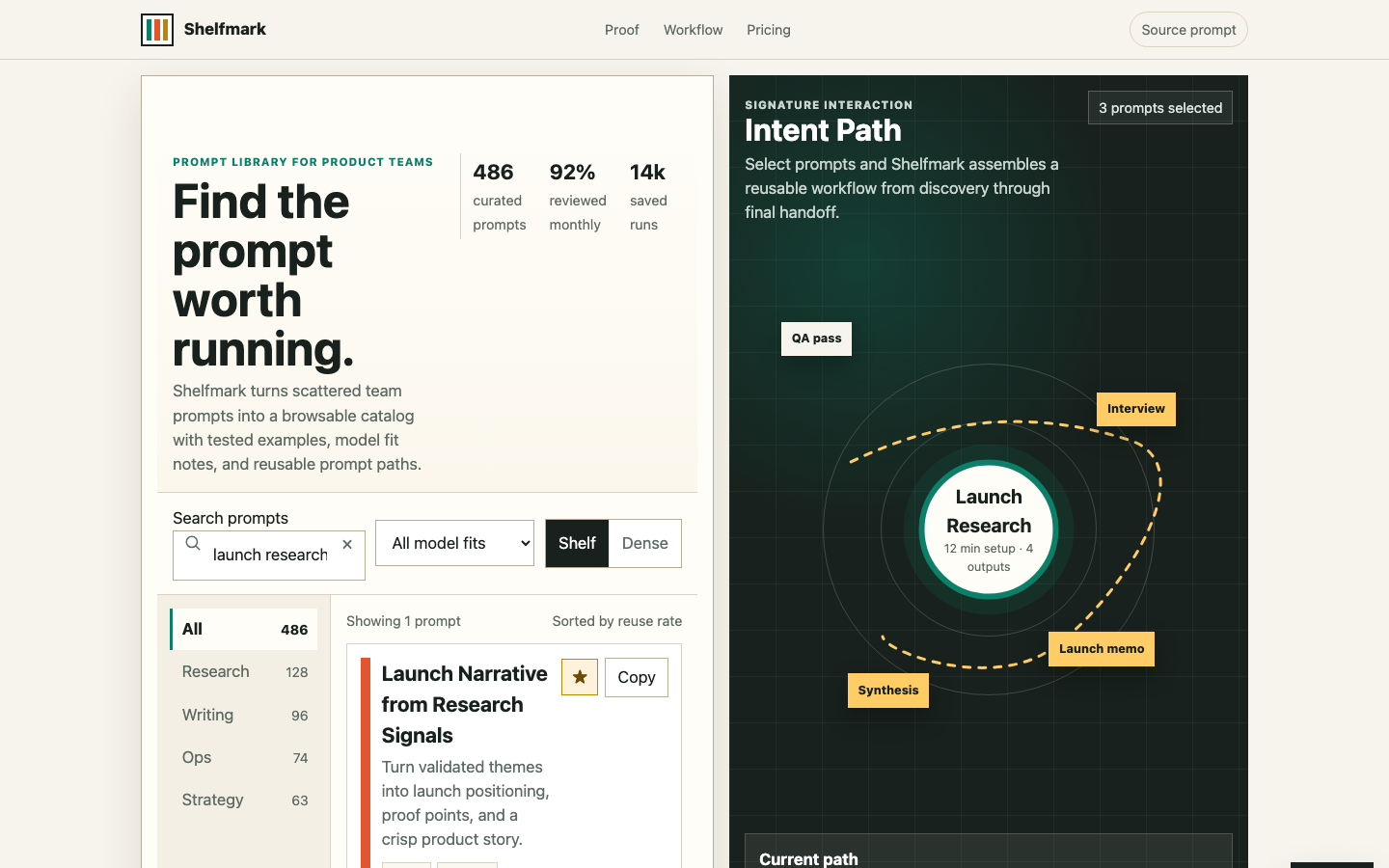Click the Current path heading

click(808, 858)
